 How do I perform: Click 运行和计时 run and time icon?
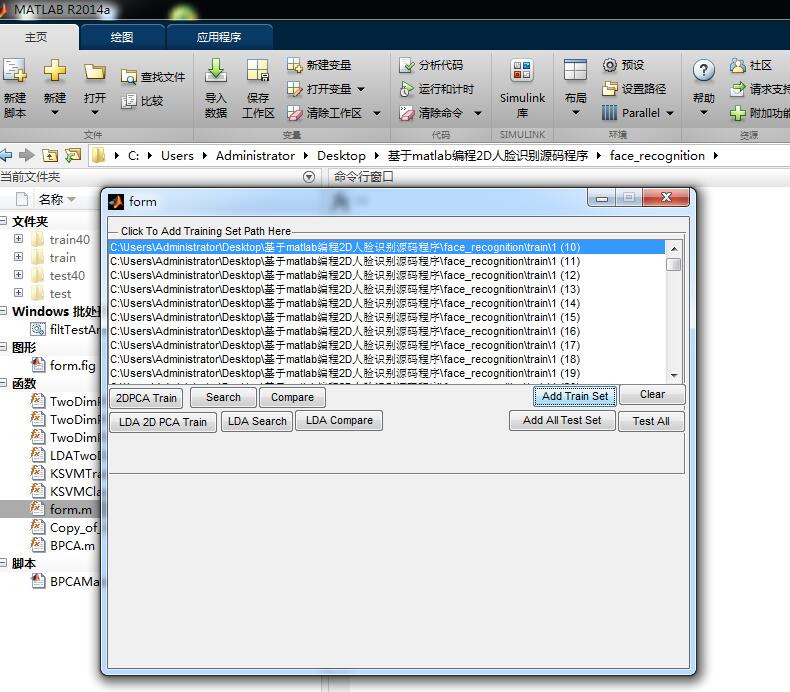tap(406, 89)
